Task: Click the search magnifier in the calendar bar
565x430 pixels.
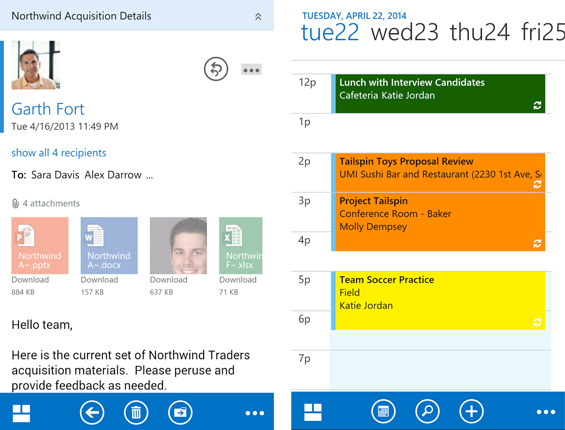Action: [x=427, y=411]
